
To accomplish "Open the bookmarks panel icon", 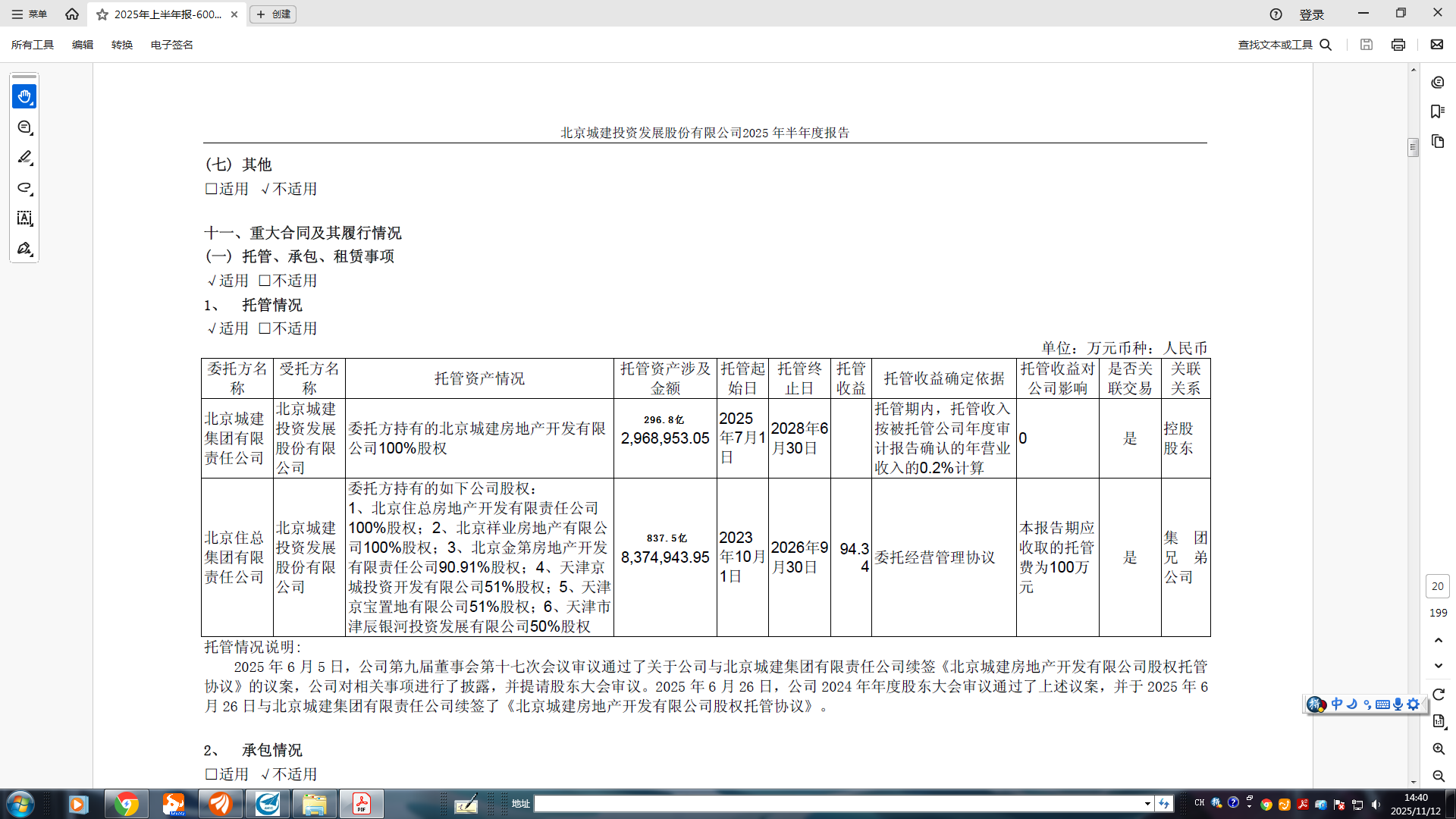I will (1437, 111).
